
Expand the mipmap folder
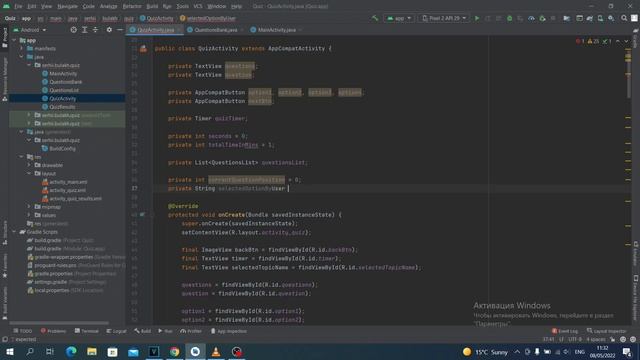click(x=29, y=207)
